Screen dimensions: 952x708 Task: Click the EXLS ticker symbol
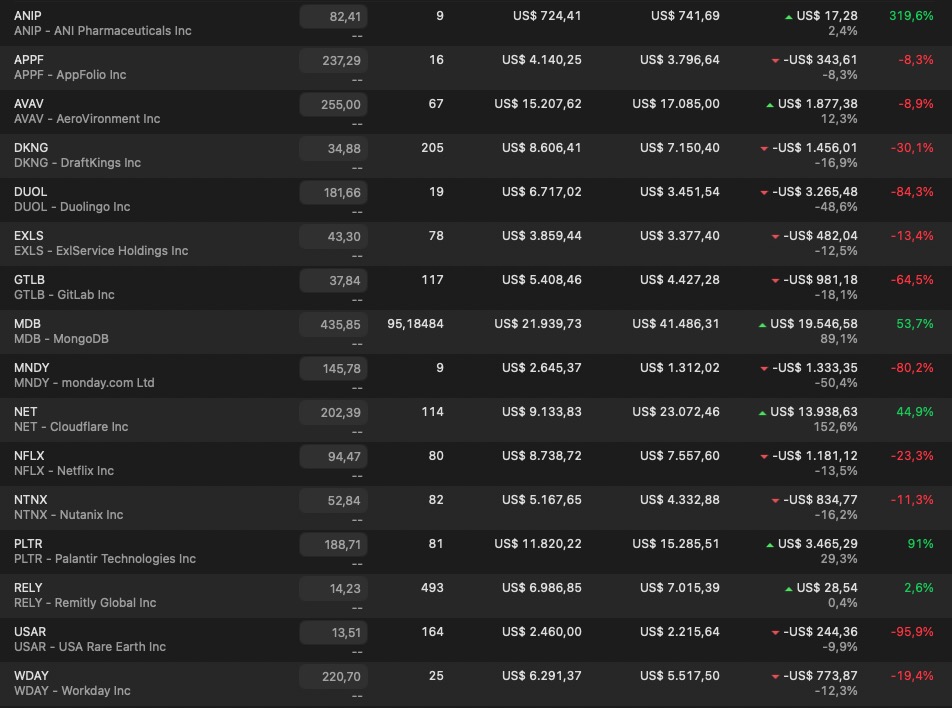[29, 236]
